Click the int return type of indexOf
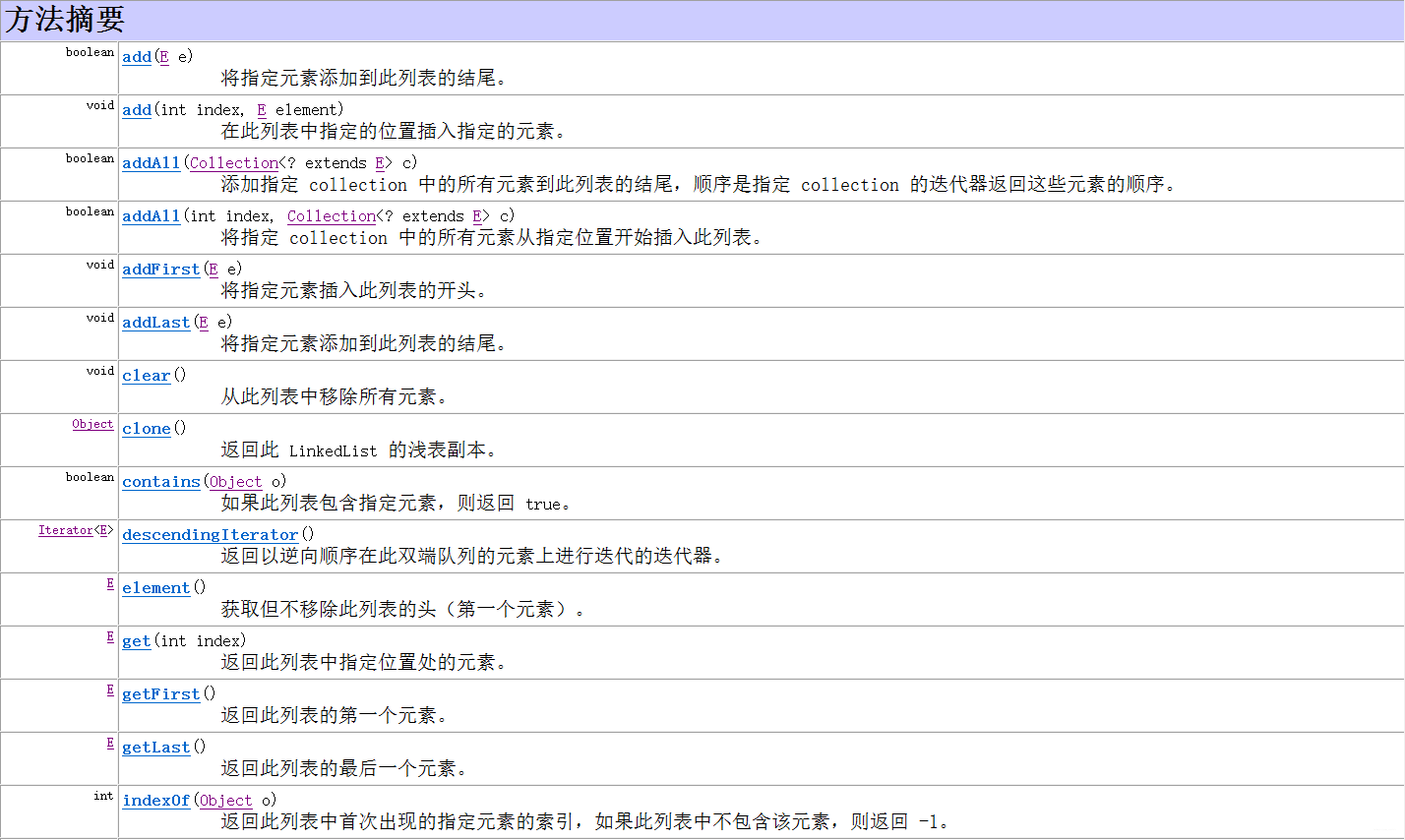 (103, 796)
